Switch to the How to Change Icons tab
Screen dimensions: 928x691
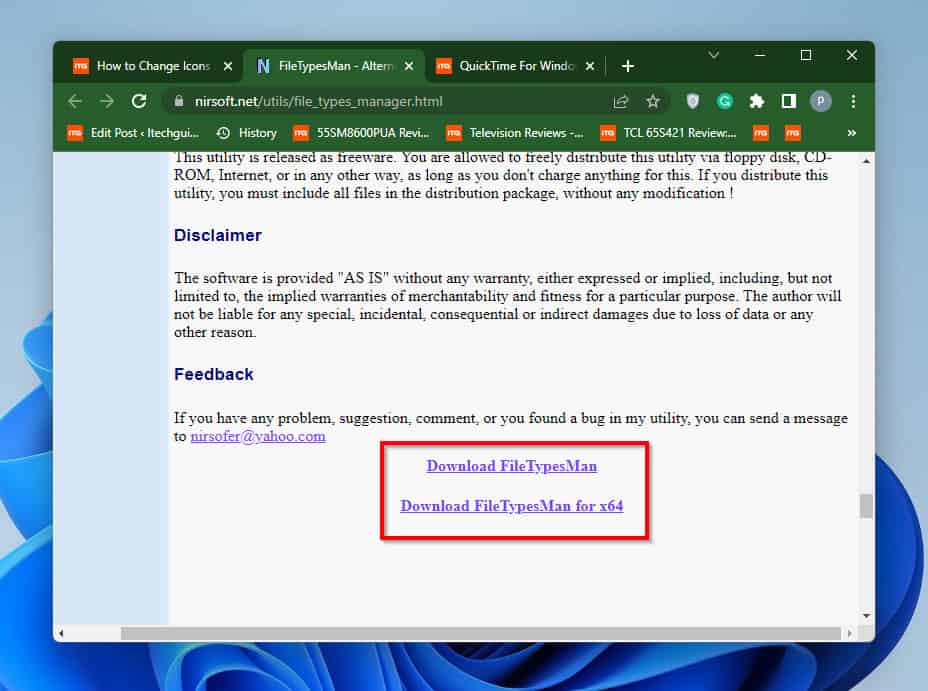pyautogui.click(x=152, y=66)
